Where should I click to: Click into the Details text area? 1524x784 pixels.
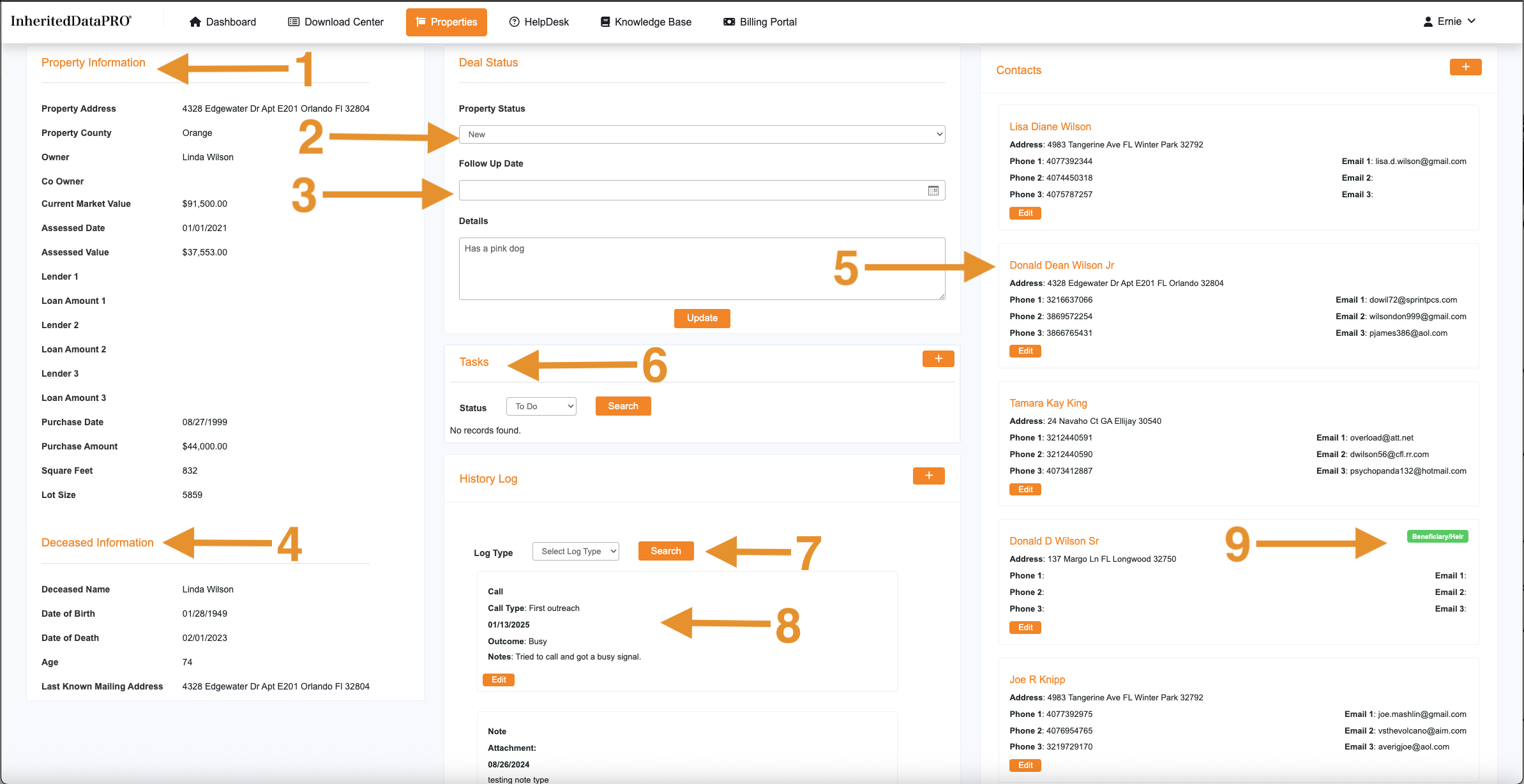[x=701, y=268]
